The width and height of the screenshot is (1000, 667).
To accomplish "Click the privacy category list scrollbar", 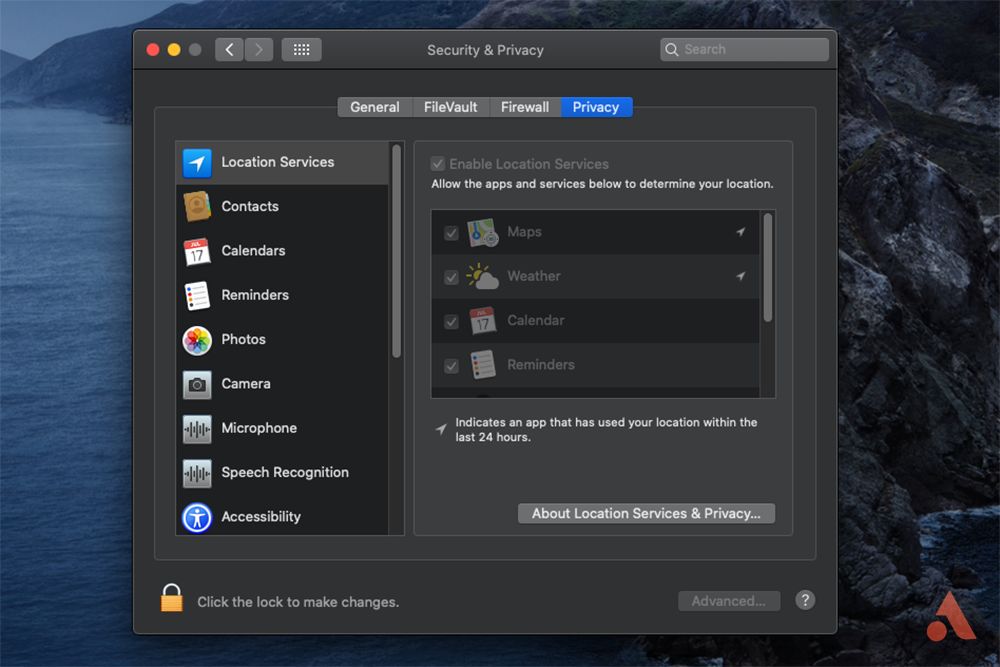I will tap(396, 251).
